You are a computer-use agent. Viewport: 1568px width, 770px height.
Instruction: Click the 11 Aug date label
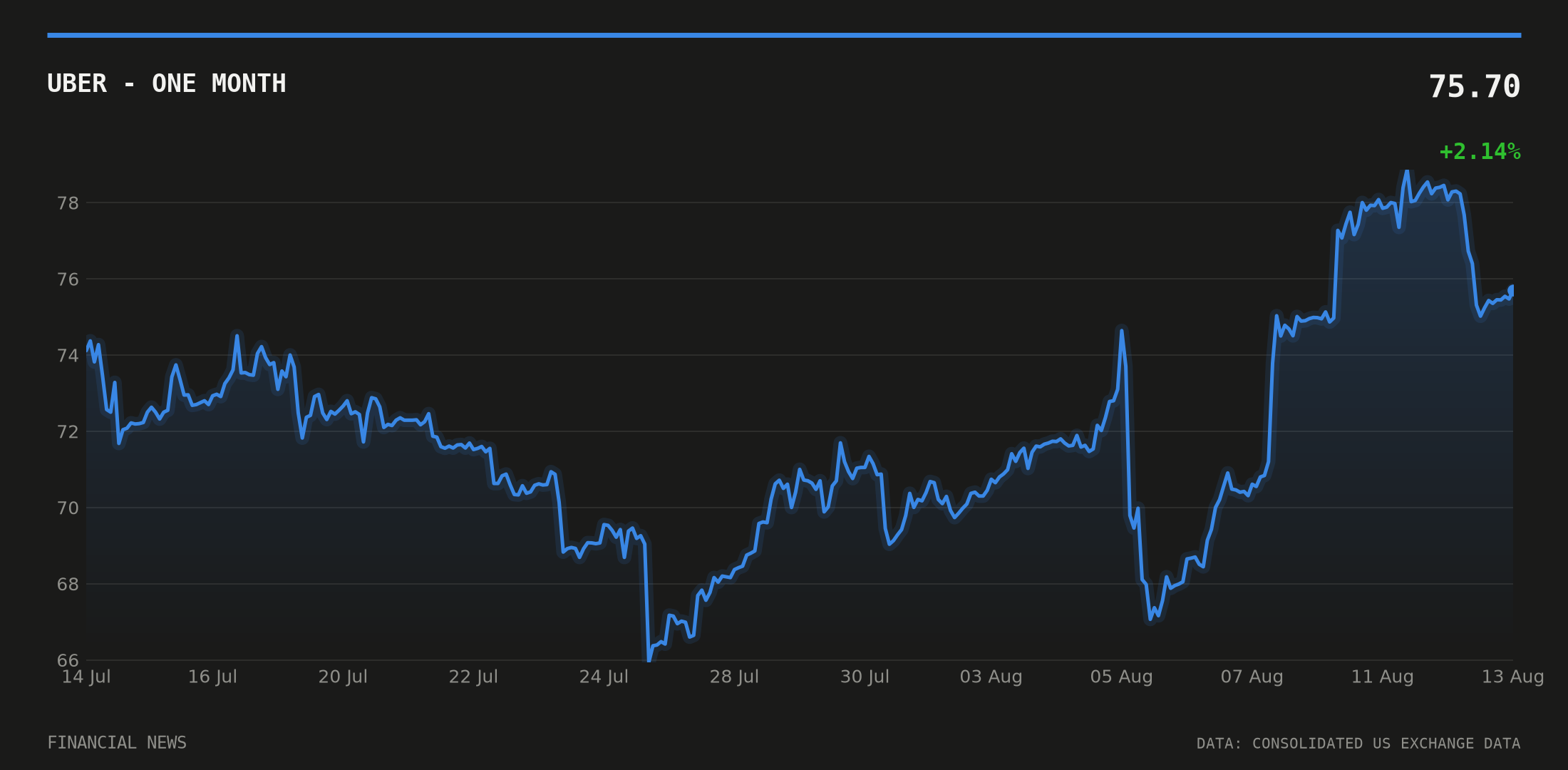[x=1383, y=677]
